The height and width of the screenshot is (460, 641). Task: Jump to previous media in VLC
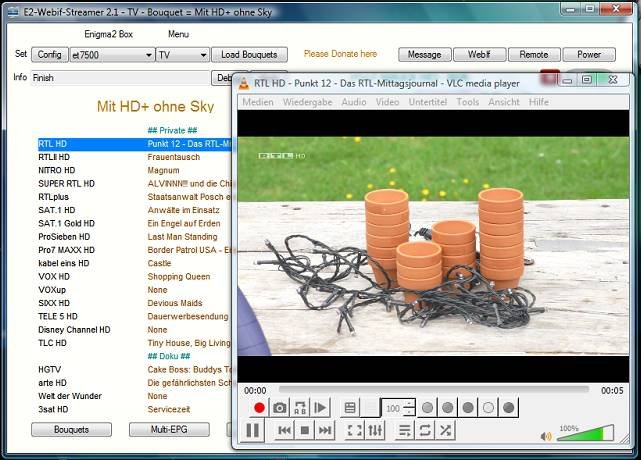(x=285, y=430)
